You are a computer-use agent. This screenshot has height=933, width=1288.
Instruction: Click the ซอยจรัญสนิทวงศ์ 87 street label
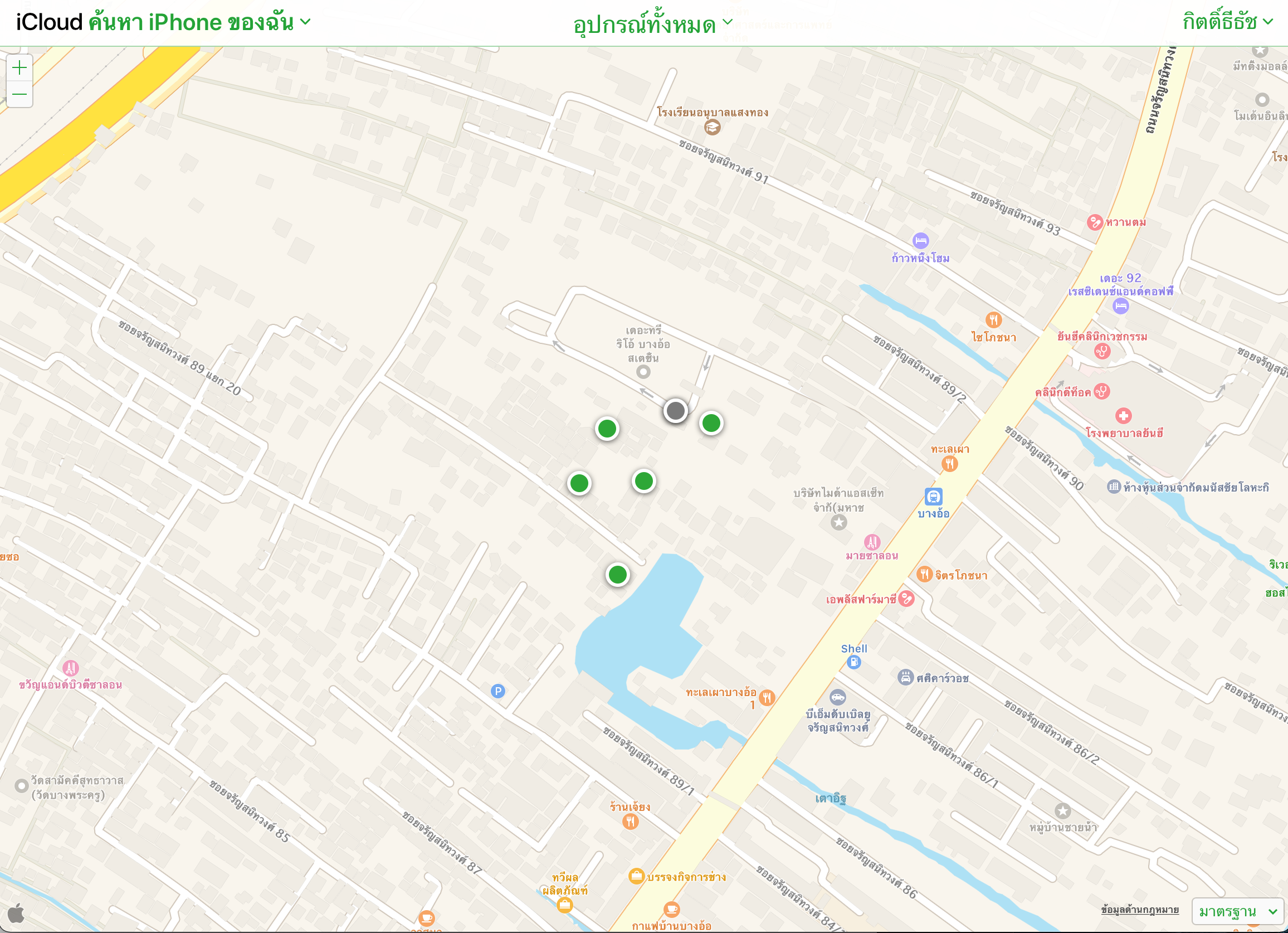coord(442,843)
